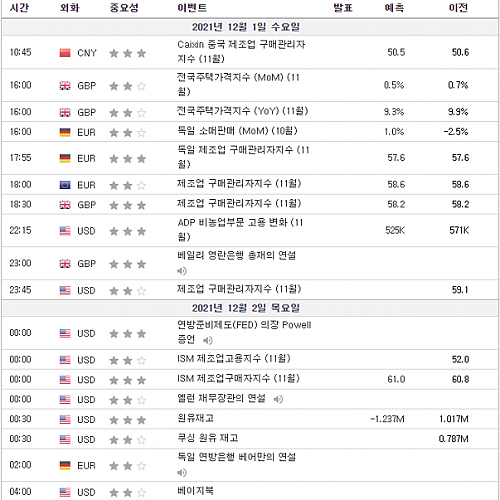
Task: Click importance stars for Caixin PMI row
Action: tap(128, 53)
